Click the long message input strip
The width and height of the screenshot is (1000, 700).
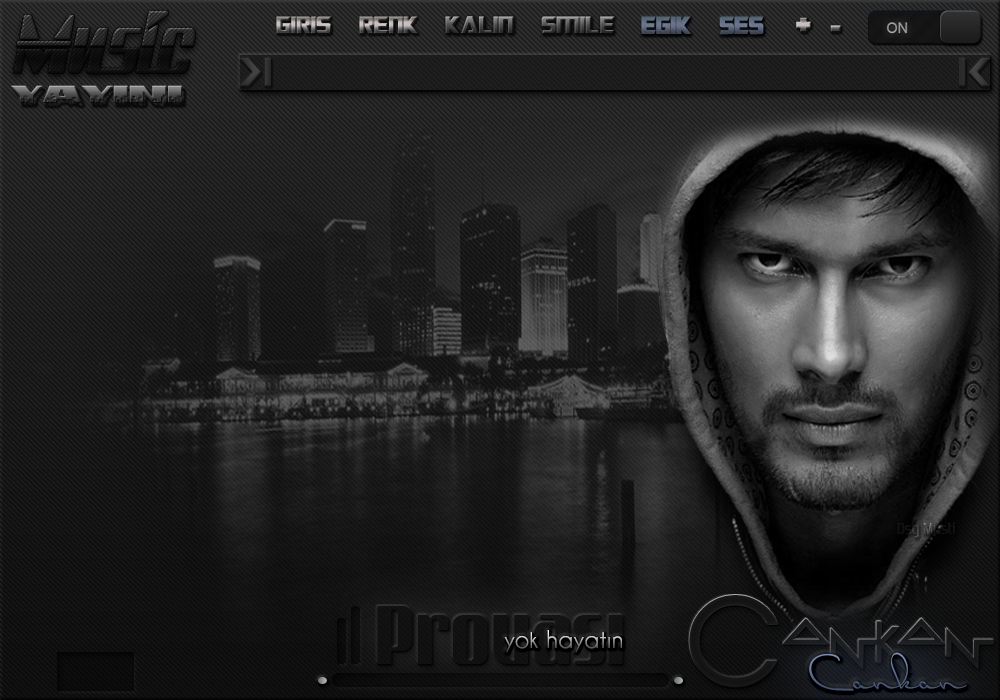614,72
